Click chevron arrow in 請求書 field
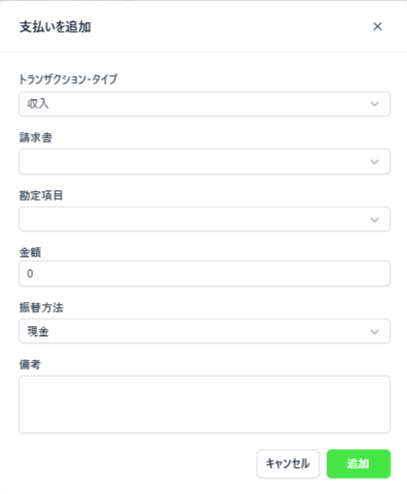This screenshot has width=407, height=494. pyautogui.click(x=375, y=162)
